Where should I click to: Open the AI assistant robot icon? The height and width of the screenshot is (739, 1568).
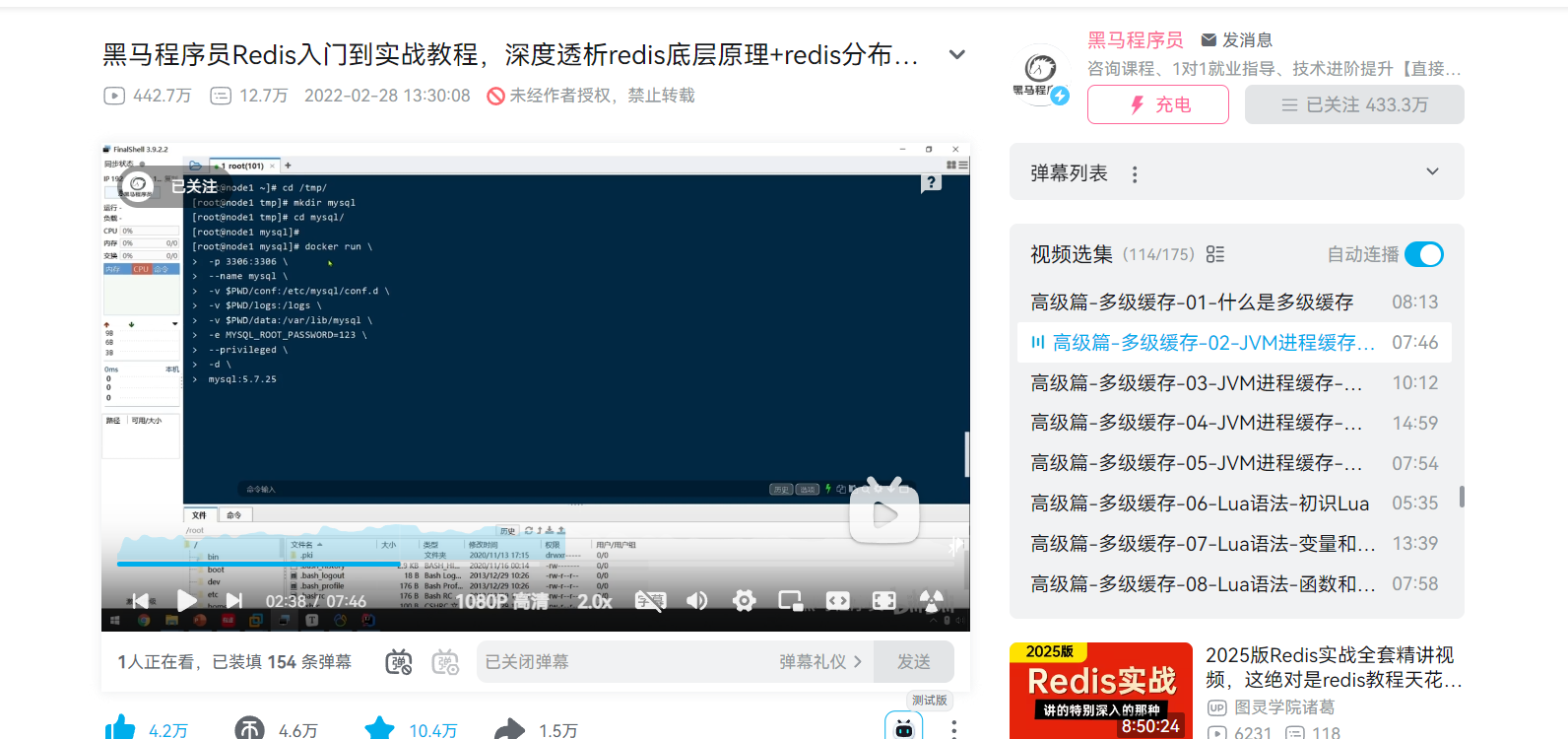(904, 727)
